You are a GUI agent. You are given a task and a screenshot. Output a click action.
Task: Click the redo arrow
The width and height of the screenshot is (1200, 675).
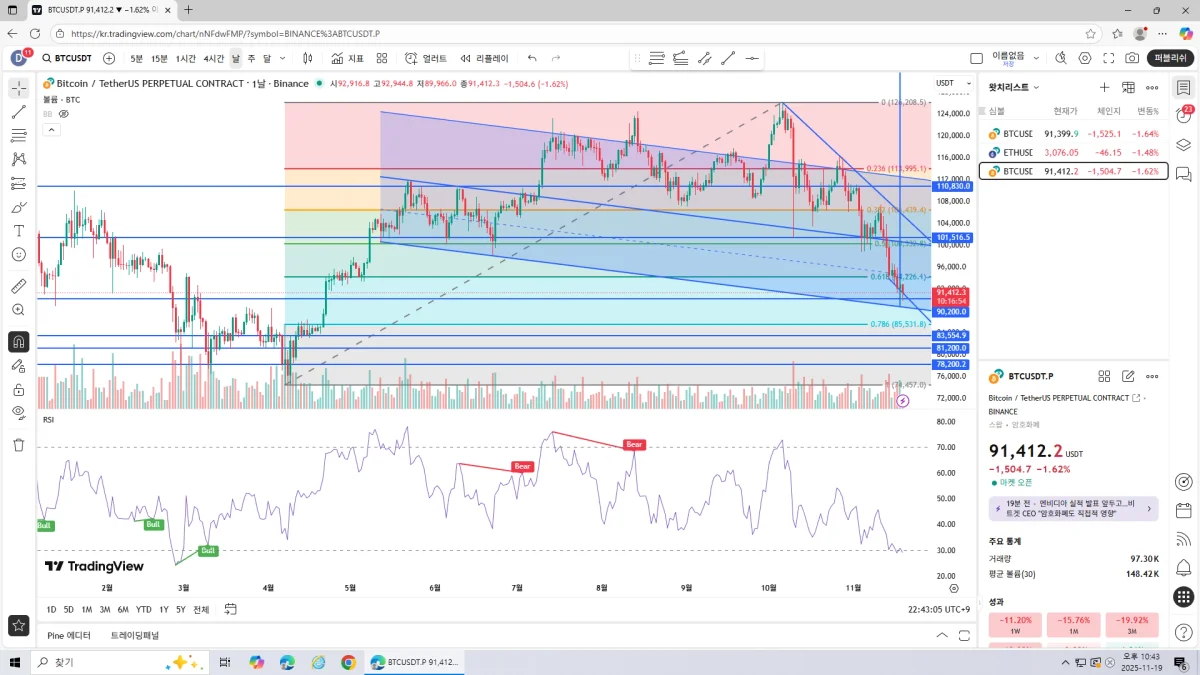point(558,58)
